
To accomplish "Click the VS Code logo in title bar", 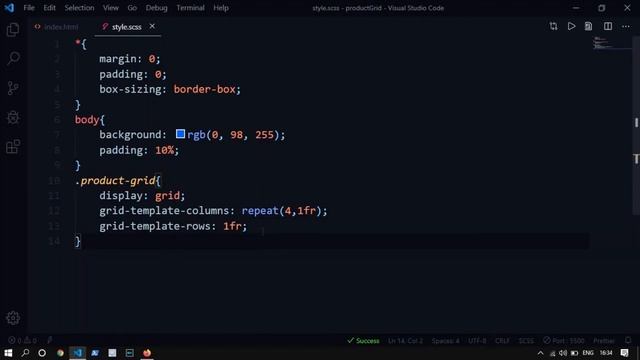I will tap(9, 8).
